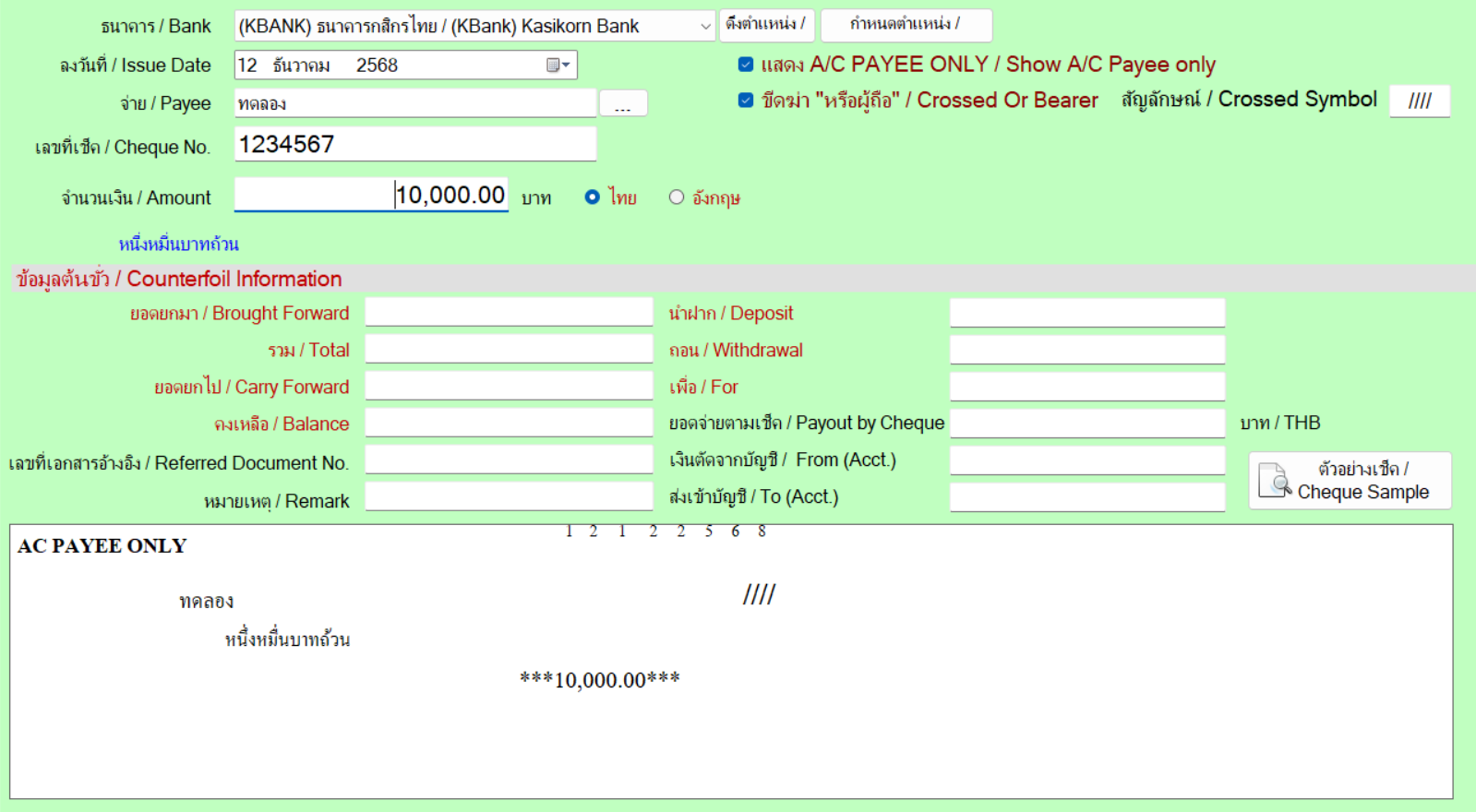Focus the Remark text box
The width and height of the screenshot is (1476, 812).
(509, 497)
